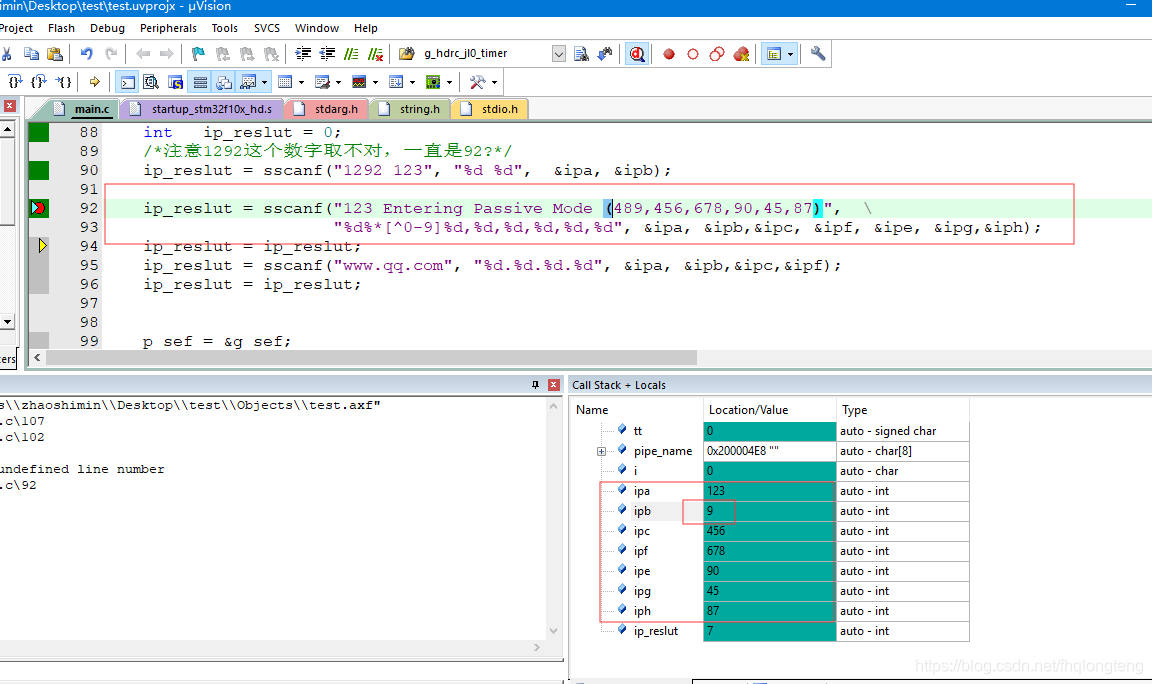Uncomment the selection with red X icon
The image size is (1152, 684).
[x=375, y=54]
